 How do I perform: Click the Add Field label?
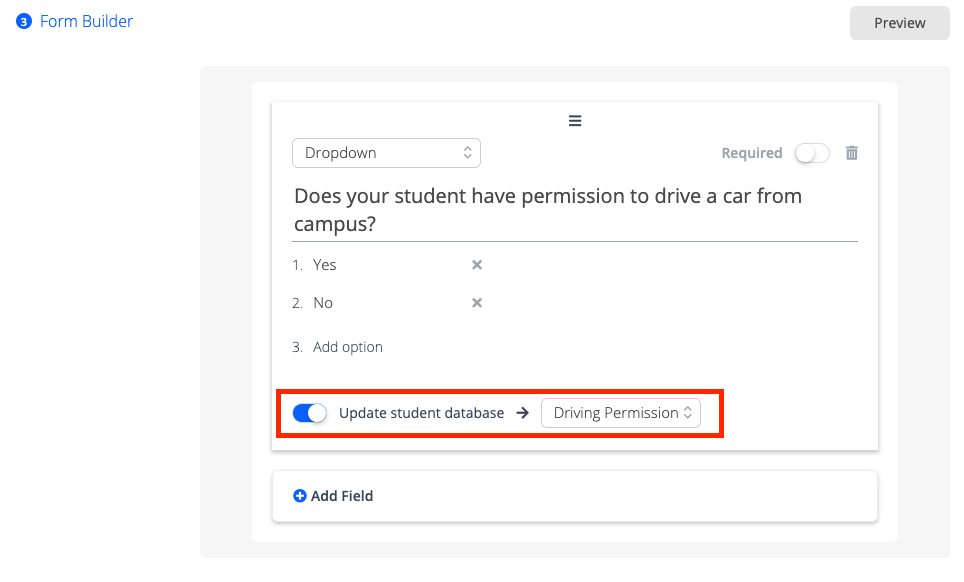(342, 496)
